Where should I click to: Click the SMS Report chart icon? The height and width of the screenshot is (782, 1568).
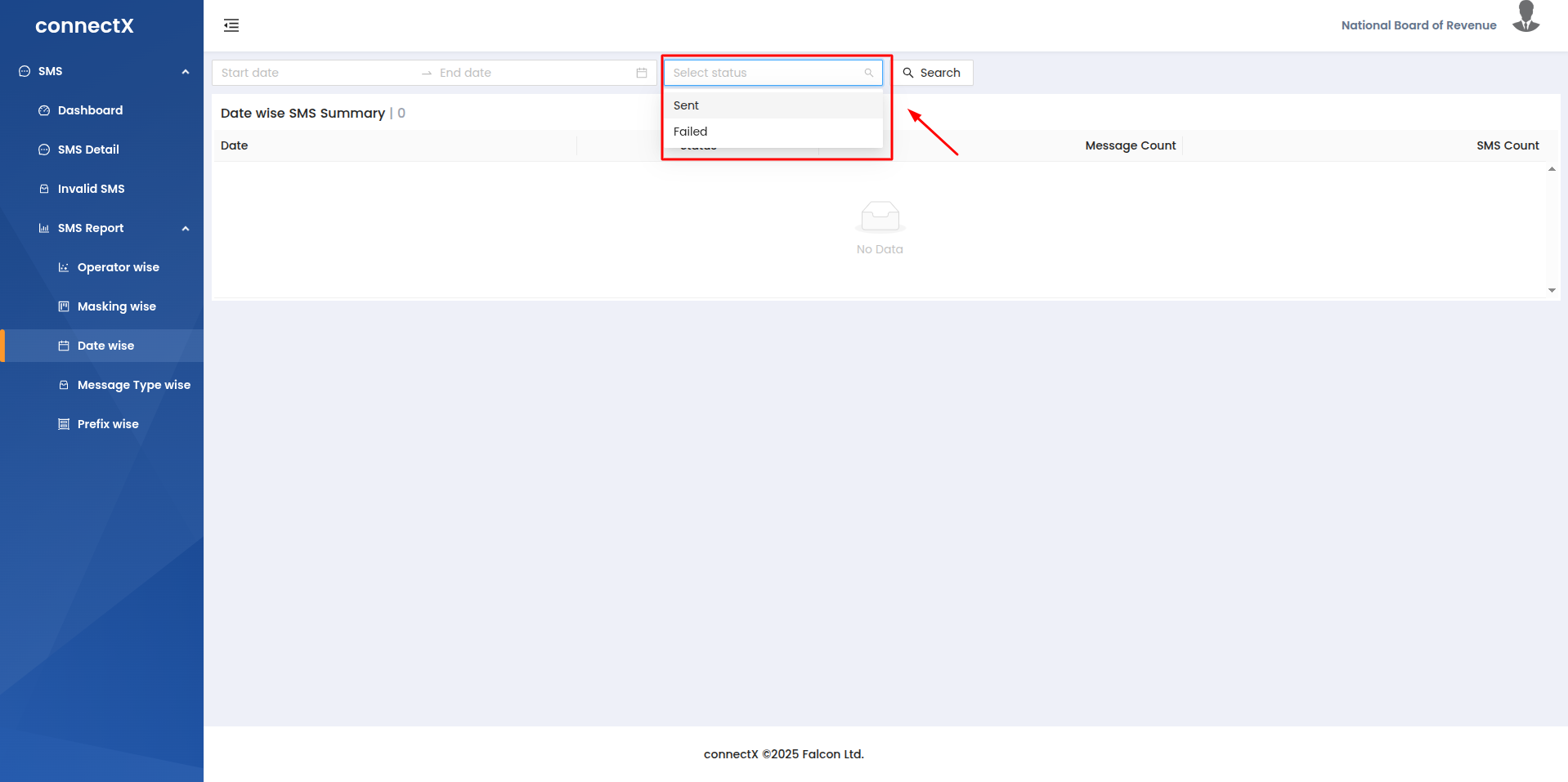[x=44, y=228]
